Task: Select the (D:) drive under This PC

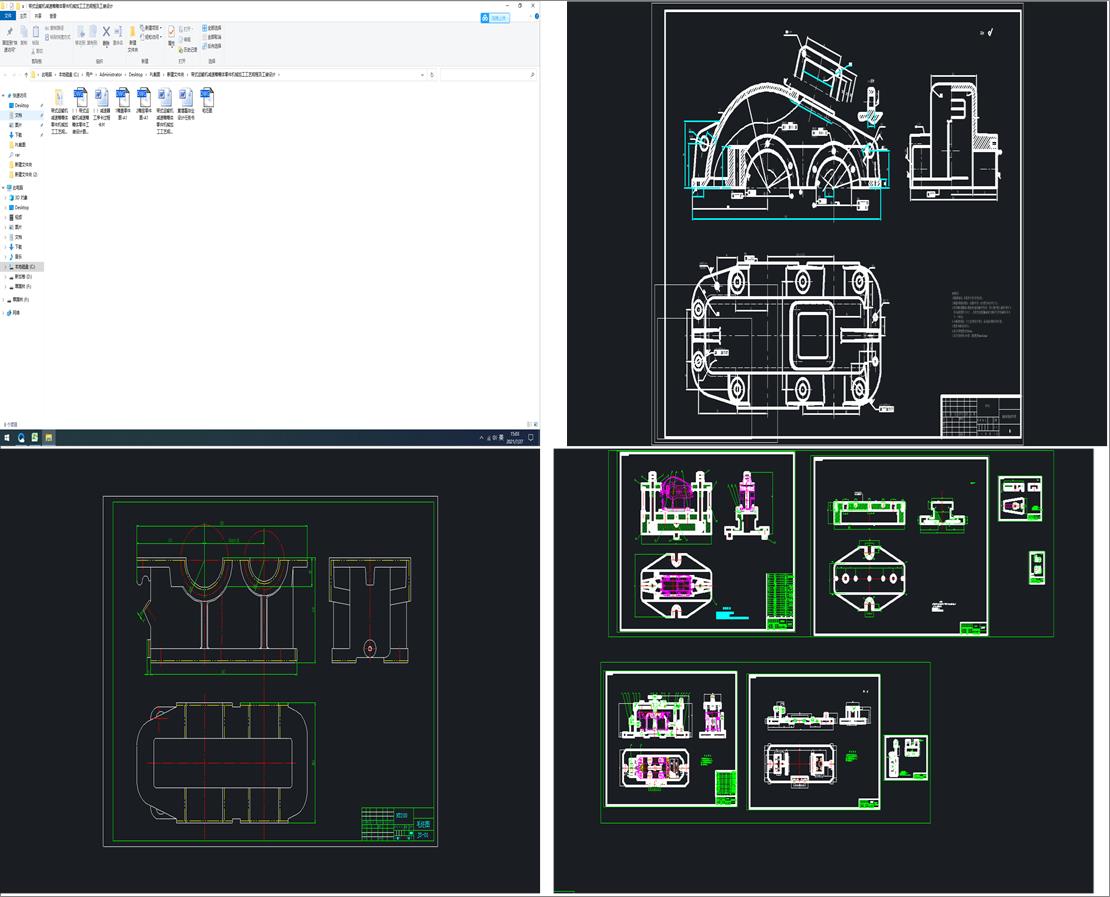Action: tap(22, 277)
